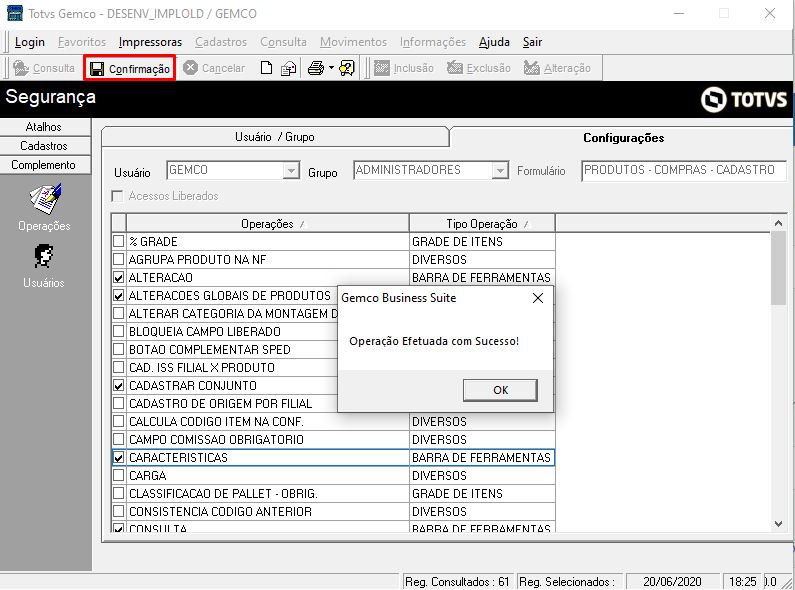The image size is (795, 590).
Task: Open Operações from the sidebar icon
Action: 45,199
